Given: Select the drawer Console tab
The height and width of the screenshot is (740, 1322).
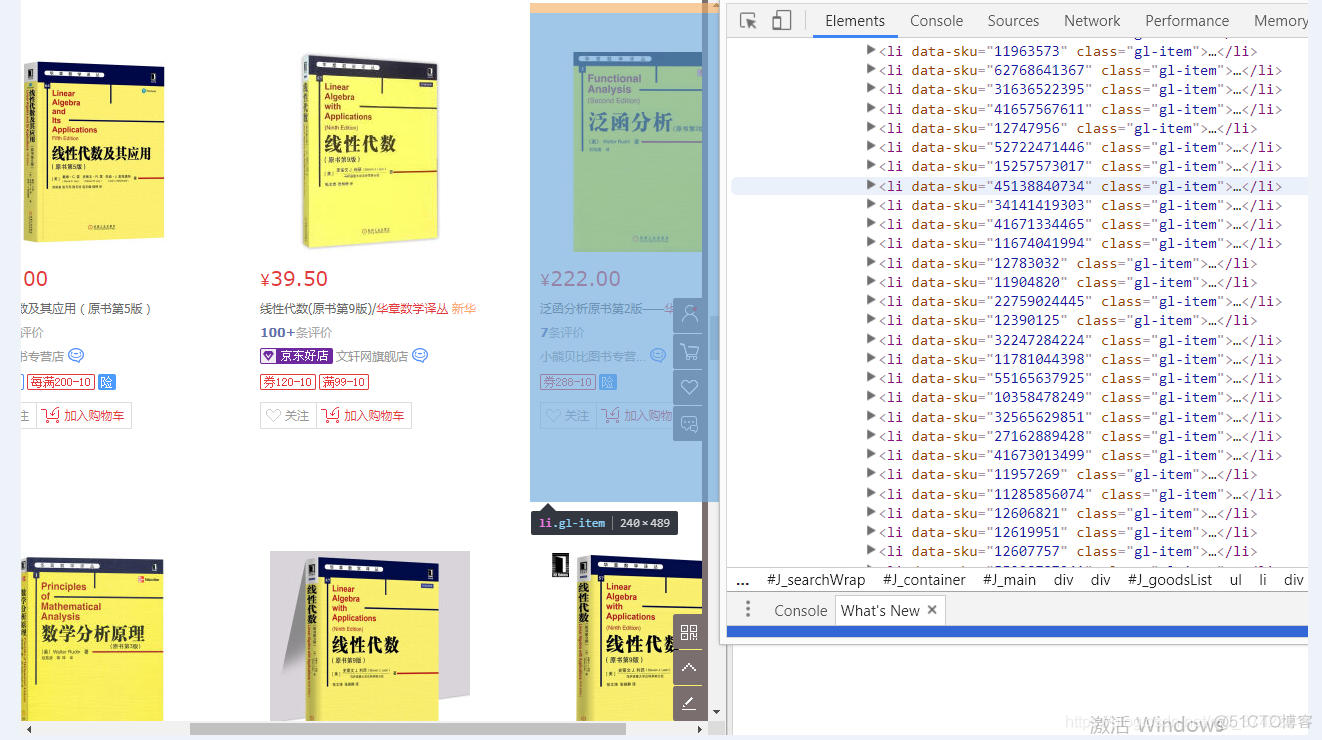Looking at the screenshot, I should coord(800,610).
